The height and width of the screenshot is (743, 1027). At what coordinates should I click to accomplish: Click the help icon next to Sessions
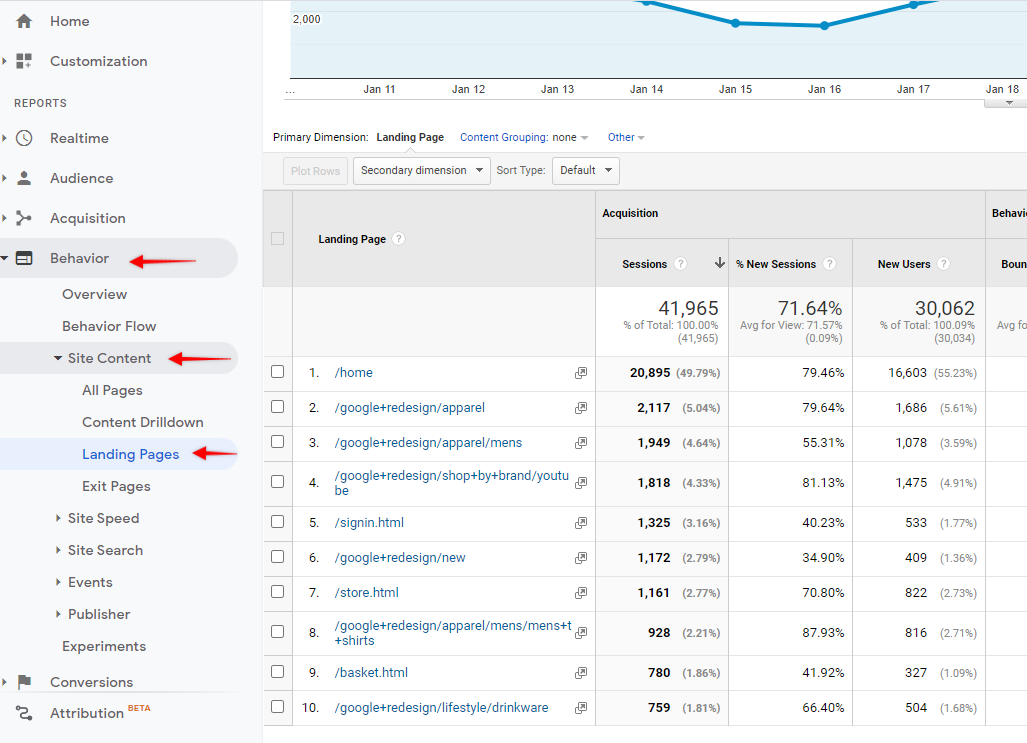pos(681,263)
